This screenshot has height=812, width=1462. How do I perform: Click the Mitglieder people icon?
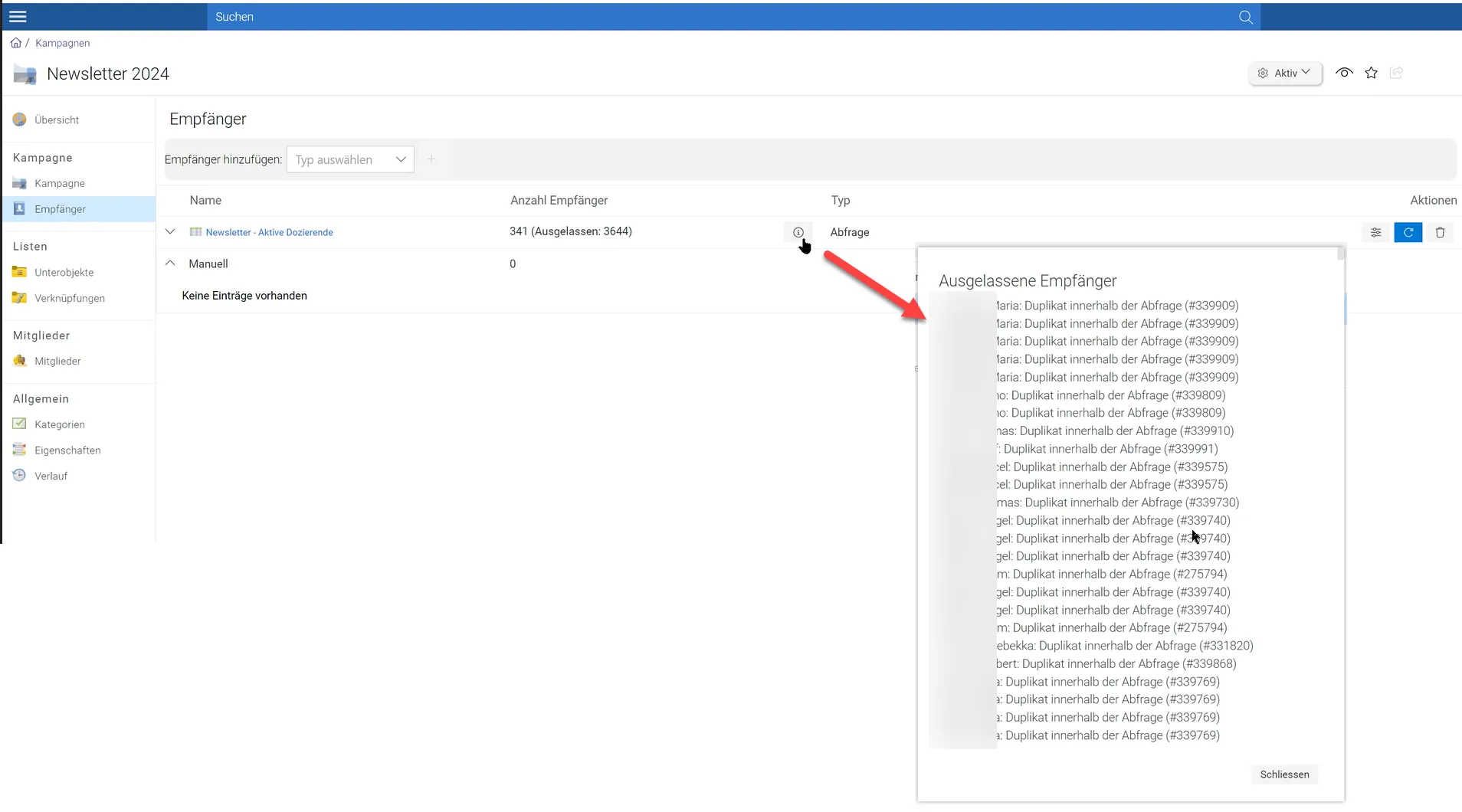tap(19, 361)
